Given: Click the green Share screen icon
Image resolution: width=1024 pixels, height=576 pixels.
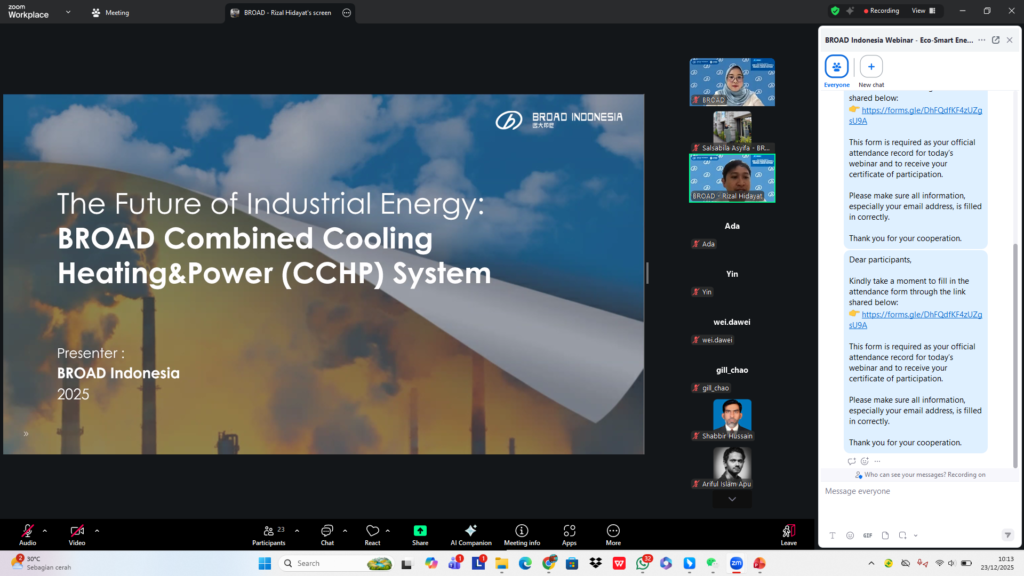Looking at the screenshot, I should pyautogui.click(x=420, y=531).
